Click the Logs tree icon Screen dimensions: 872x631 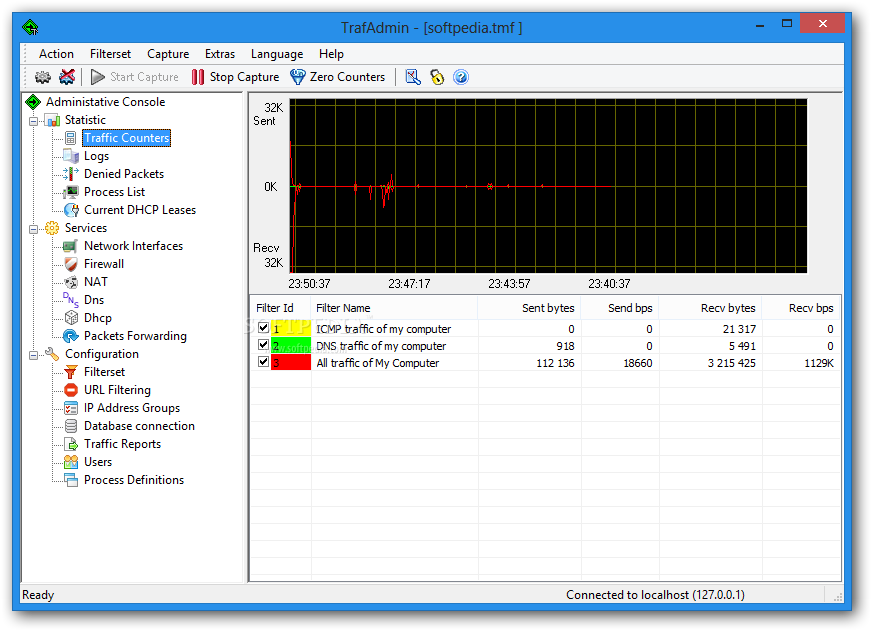[x=71, y=156]
